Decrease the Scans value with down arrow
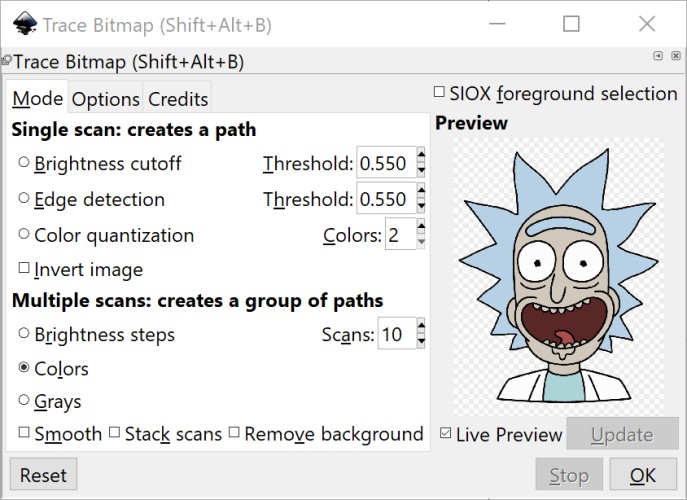The height and width of the screenshot is (500, 687). click(x=421, y=341)
